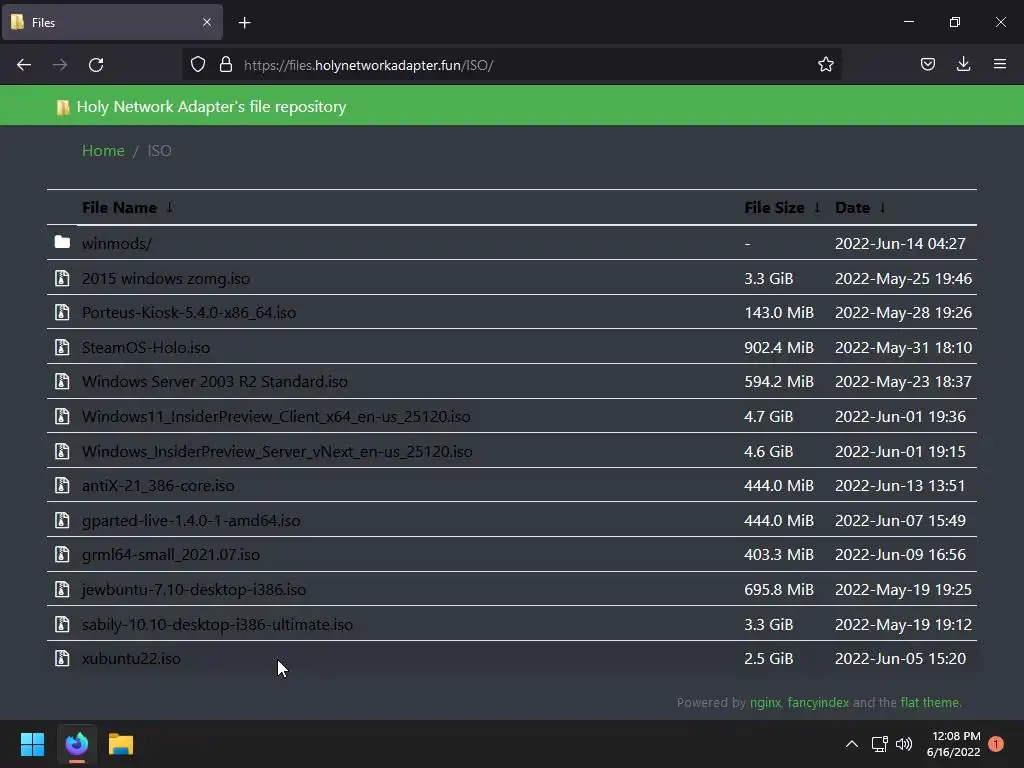Download xubuntu22.iso
Viewport: 1024px width, 768px height.
pos(131,659)
